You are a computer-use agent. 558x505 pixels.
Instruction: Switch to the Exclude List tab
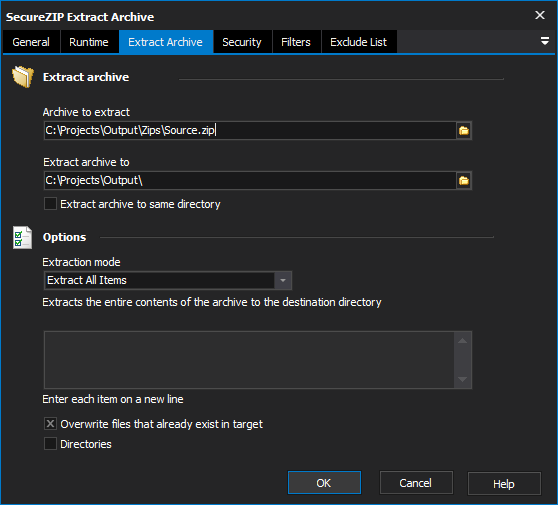tap(359, 42)
